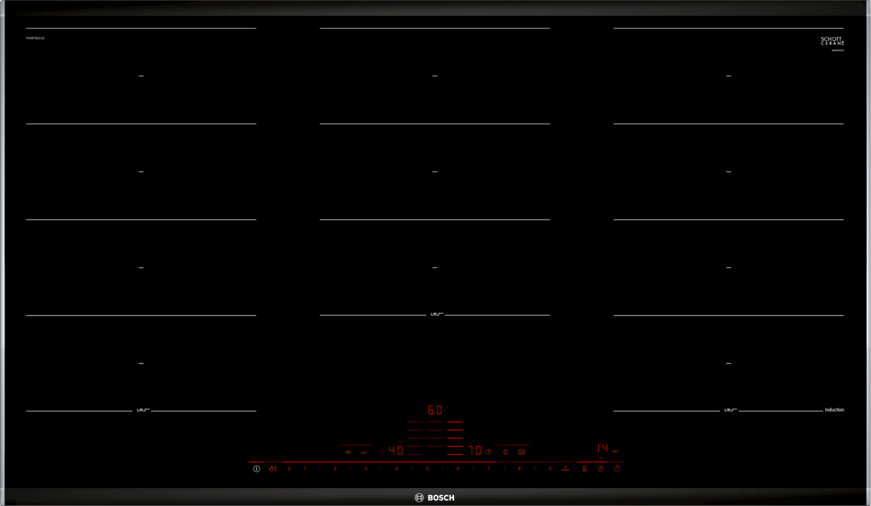This screenshot has height=506, width=871.
Task: Tap the main power on/off icon
Action: pos(257,469)
